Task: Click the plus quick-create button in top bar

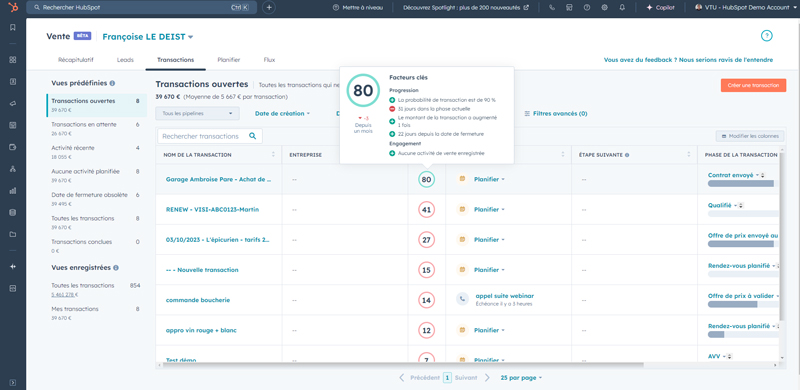Action: [269, 8]
